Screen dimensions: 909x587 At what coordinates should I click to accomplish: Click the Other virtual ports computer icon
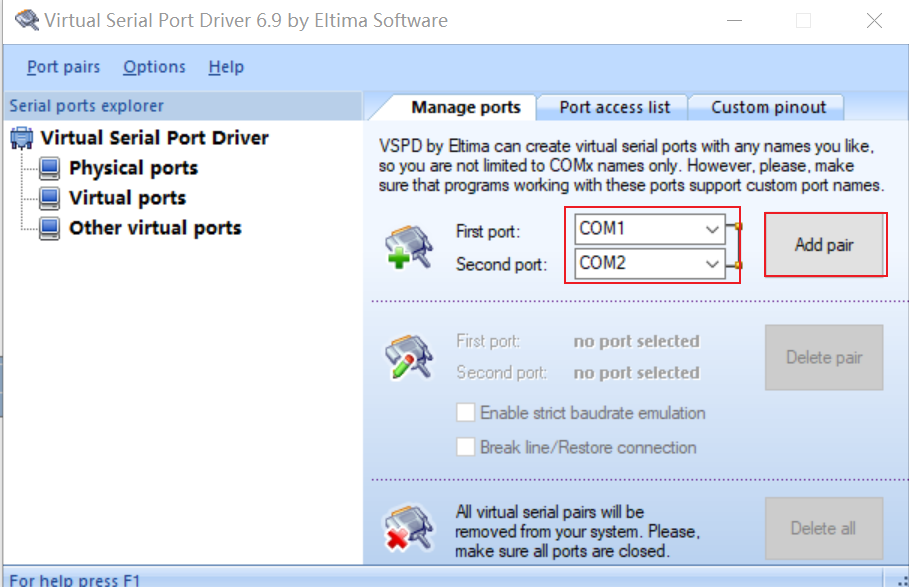click(49, 228)
